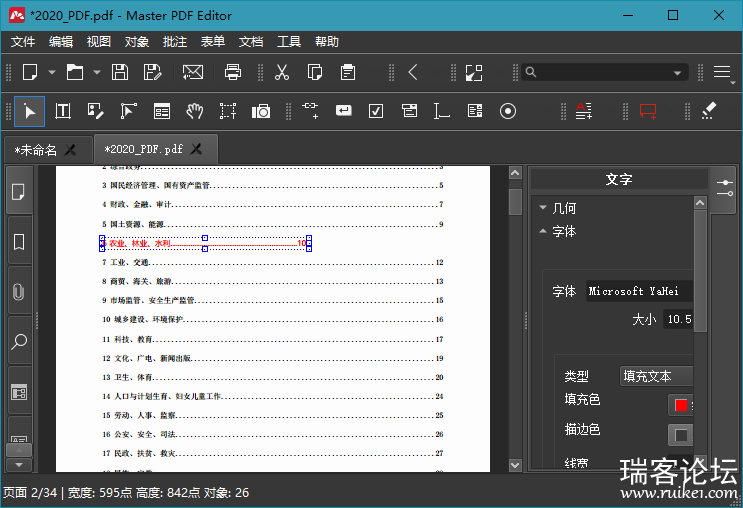Click the sidebar scroll down arrow
Viewport: 743px width, 508px height.
(x=19, y=465)
